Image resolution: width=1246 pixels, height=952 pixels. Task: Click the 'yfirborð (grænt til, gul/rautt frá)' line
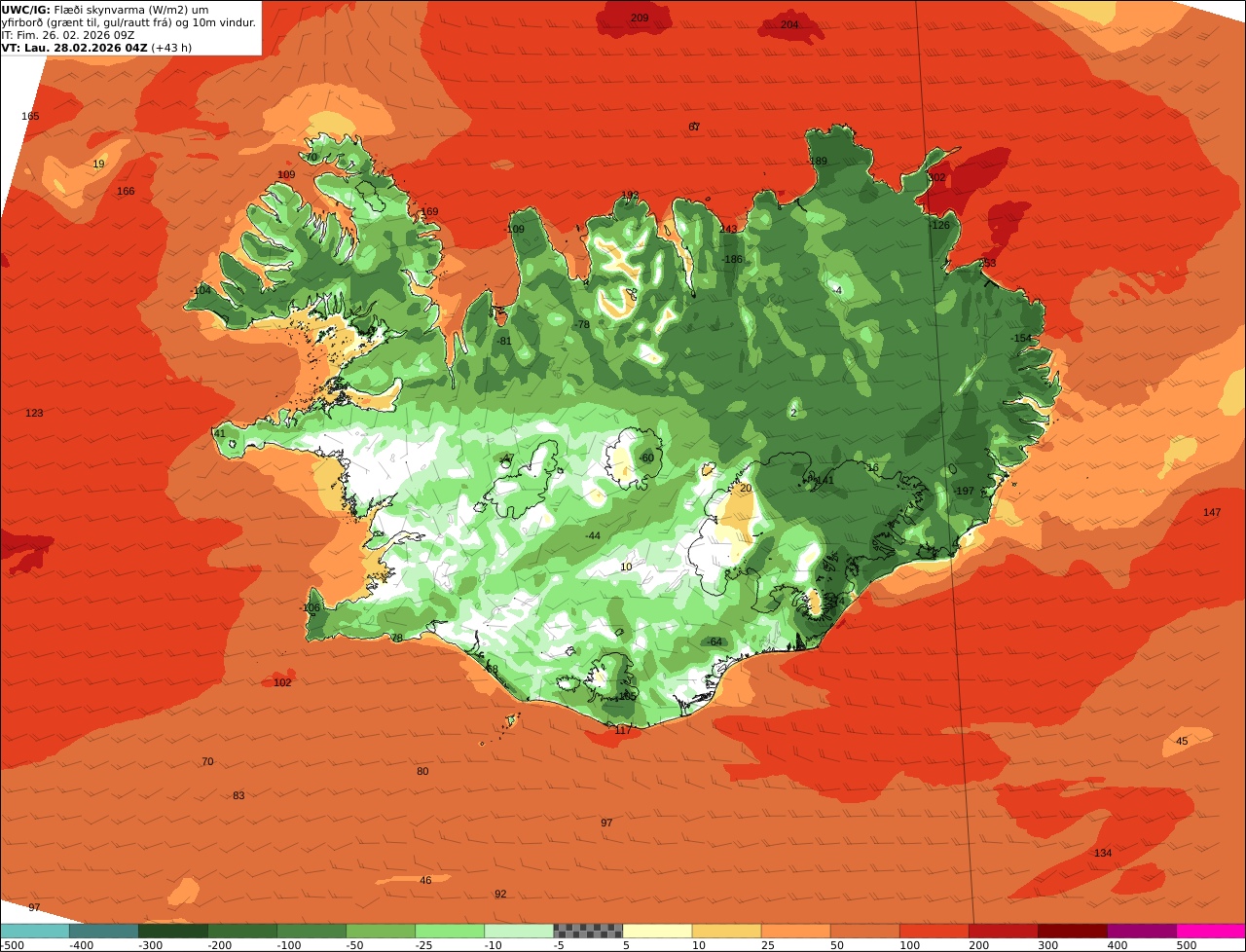(x=128, y=21)
